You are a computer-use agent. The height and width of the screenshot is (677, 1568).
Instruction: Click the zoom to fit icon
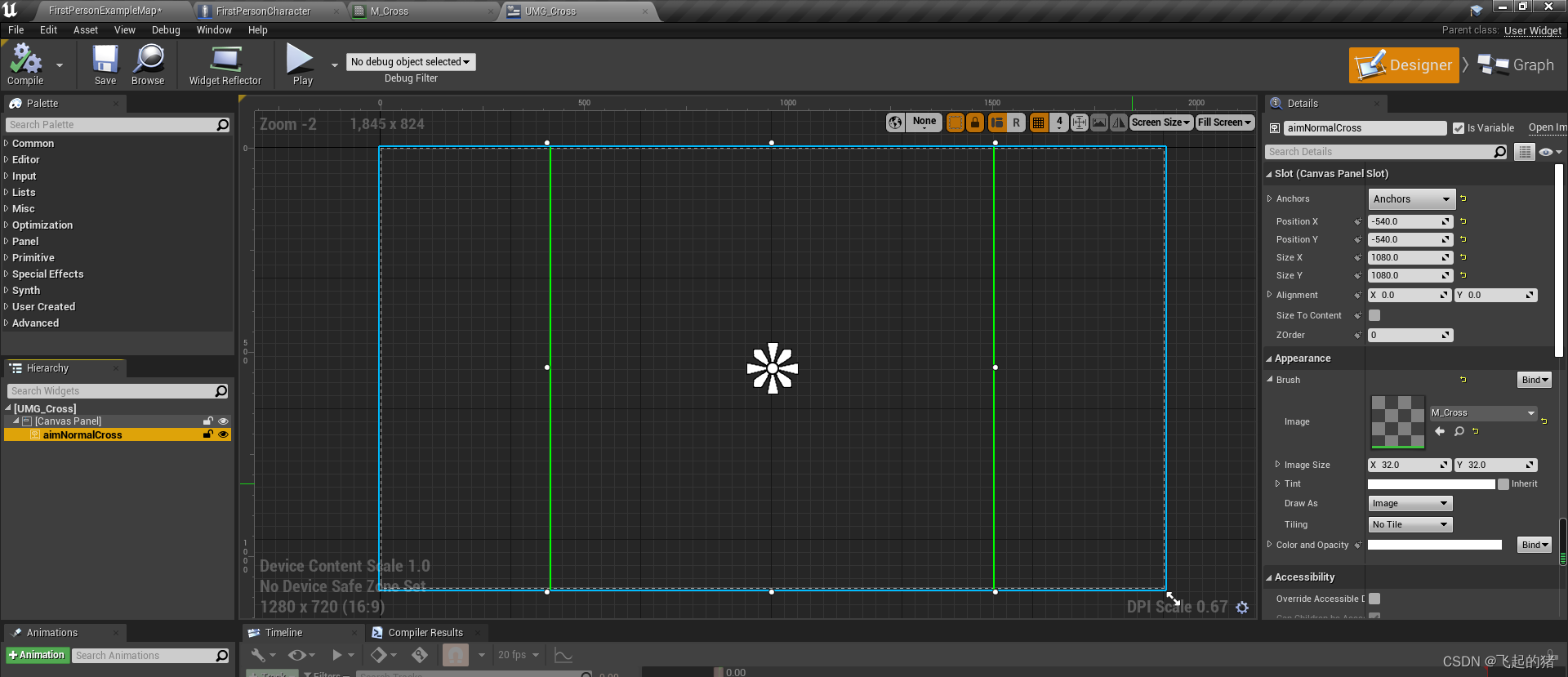(1079, 122)
